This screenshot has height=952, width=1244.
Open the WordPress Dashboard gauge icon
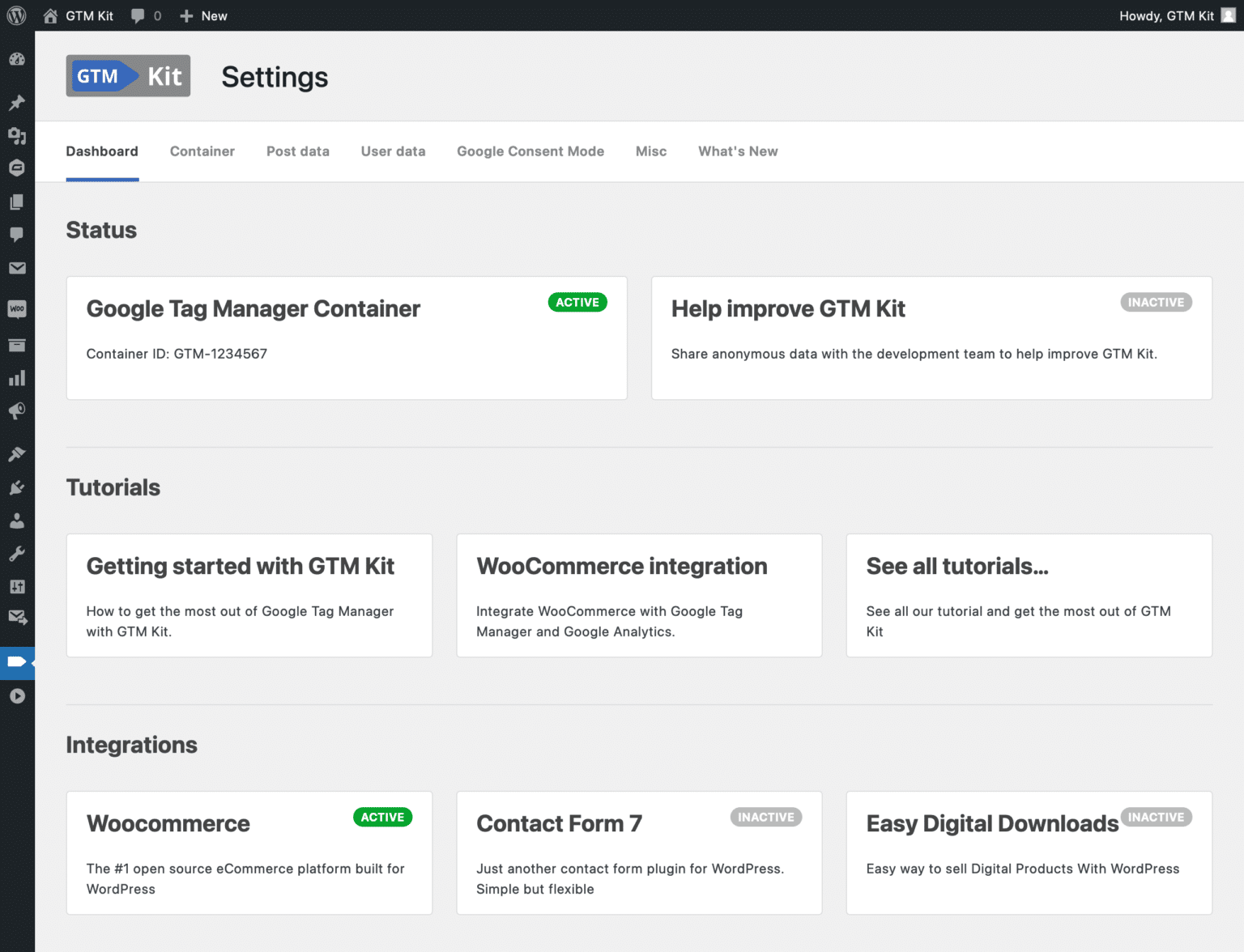pyautogui.click(x=17, y=59)
